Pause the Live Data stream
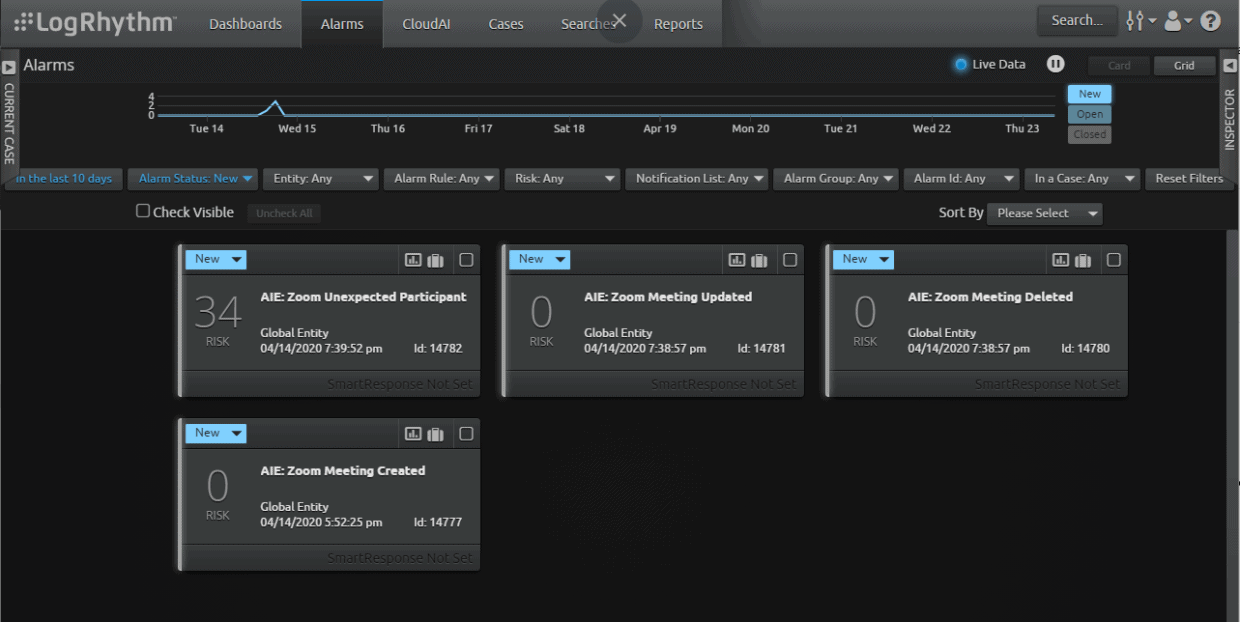The image size is (1240, 622). coord(1055,64)
